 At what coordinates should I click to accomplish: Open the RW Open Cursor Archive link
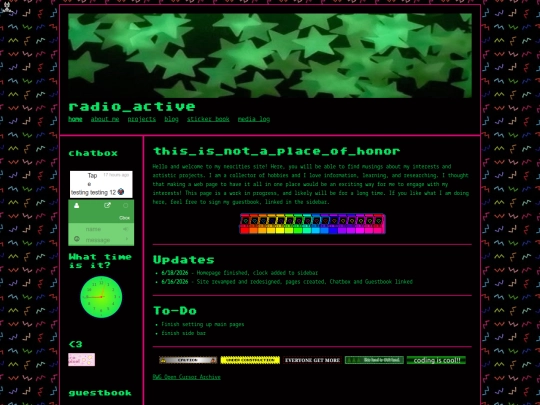pyautogui.click(x=187, y=377)
